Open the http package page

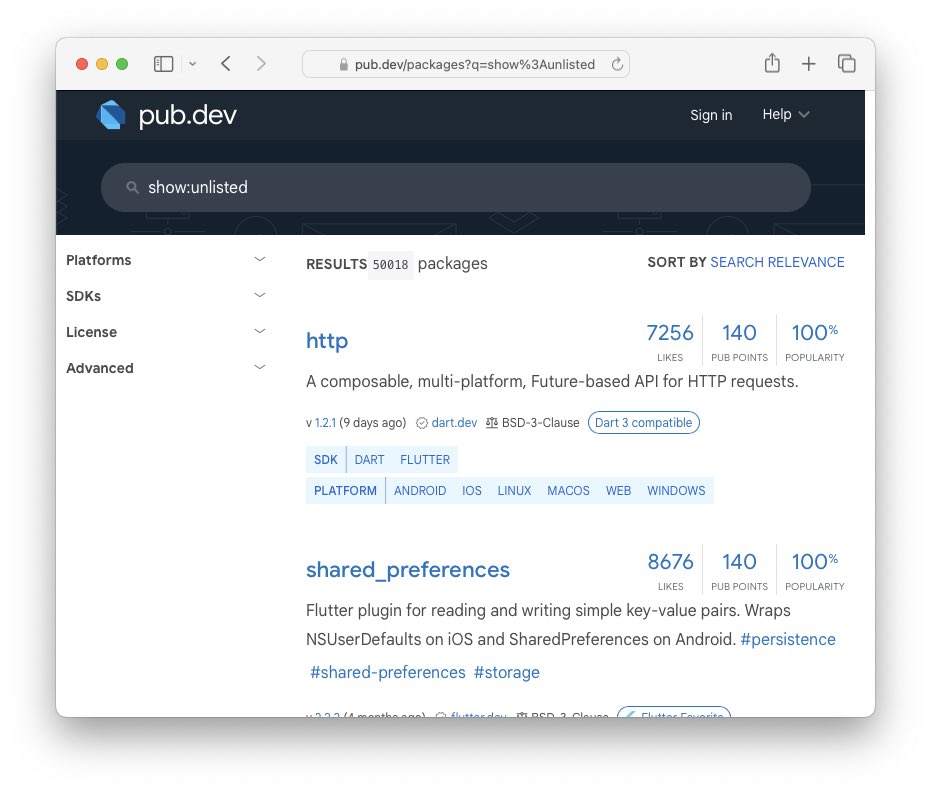(327, 341)
